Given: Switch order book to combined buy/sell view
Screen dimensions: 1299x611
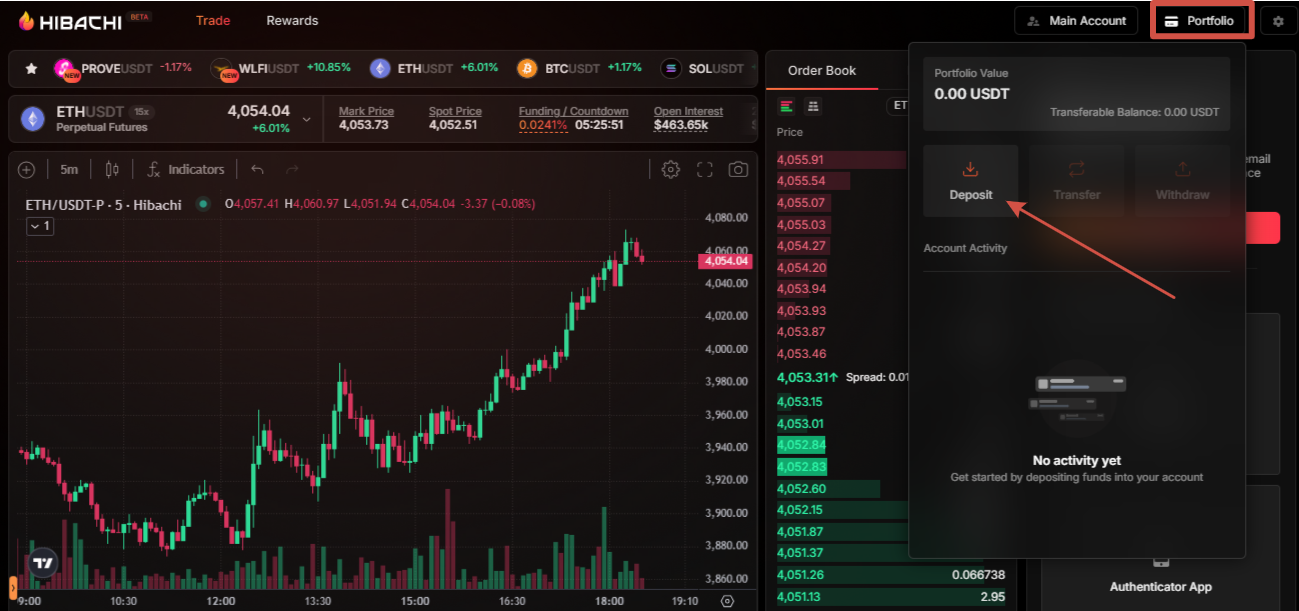Looking at the screenshot, I should pos(786,106).
